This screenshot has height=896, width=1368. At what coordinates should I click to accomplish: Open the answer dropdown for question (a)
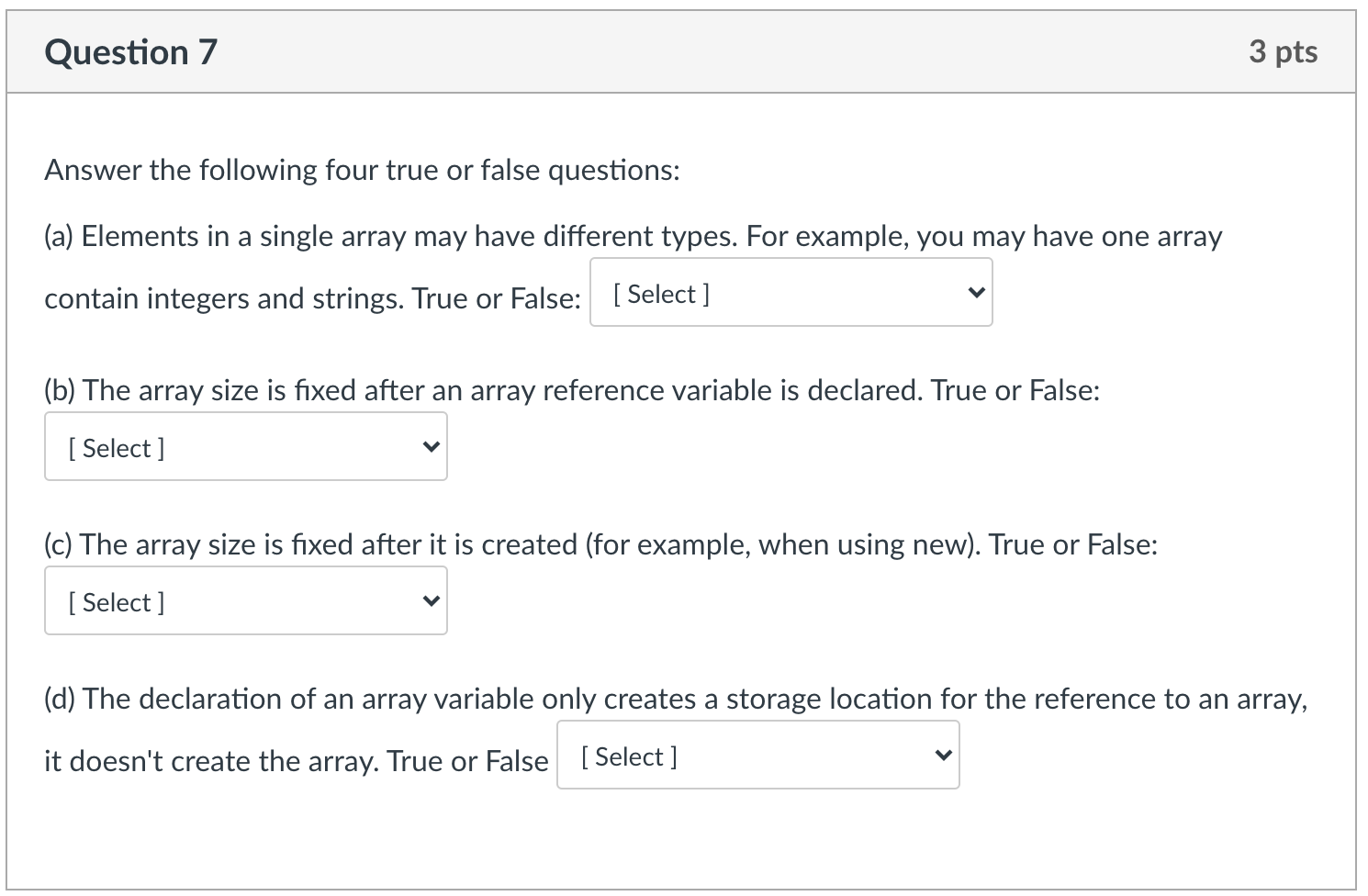[790, 292]
